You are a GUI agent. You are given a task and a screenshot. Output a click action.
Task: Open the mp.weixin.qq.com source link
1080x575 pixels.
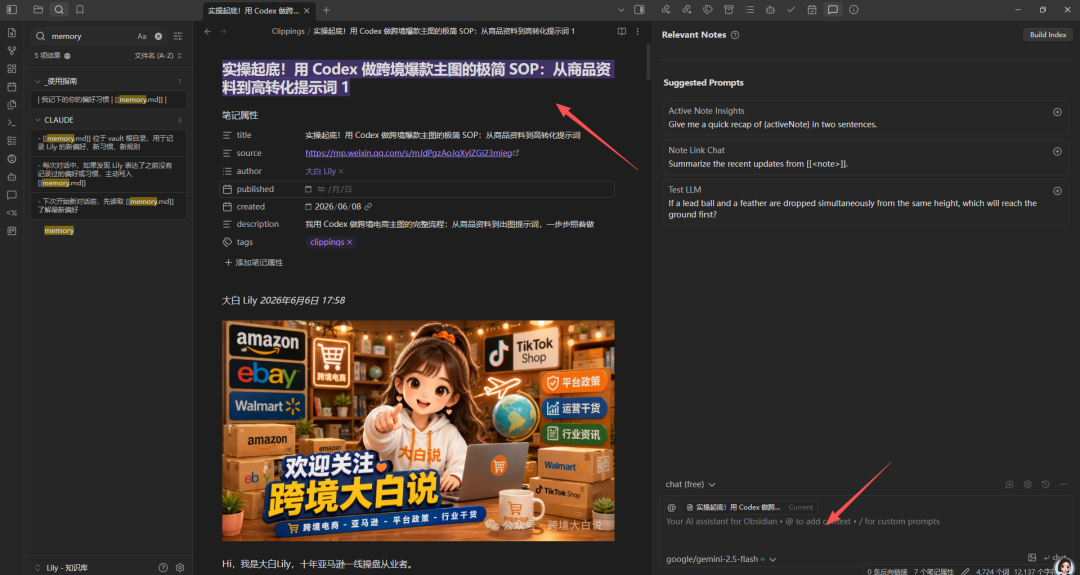(x=409, y=153)
